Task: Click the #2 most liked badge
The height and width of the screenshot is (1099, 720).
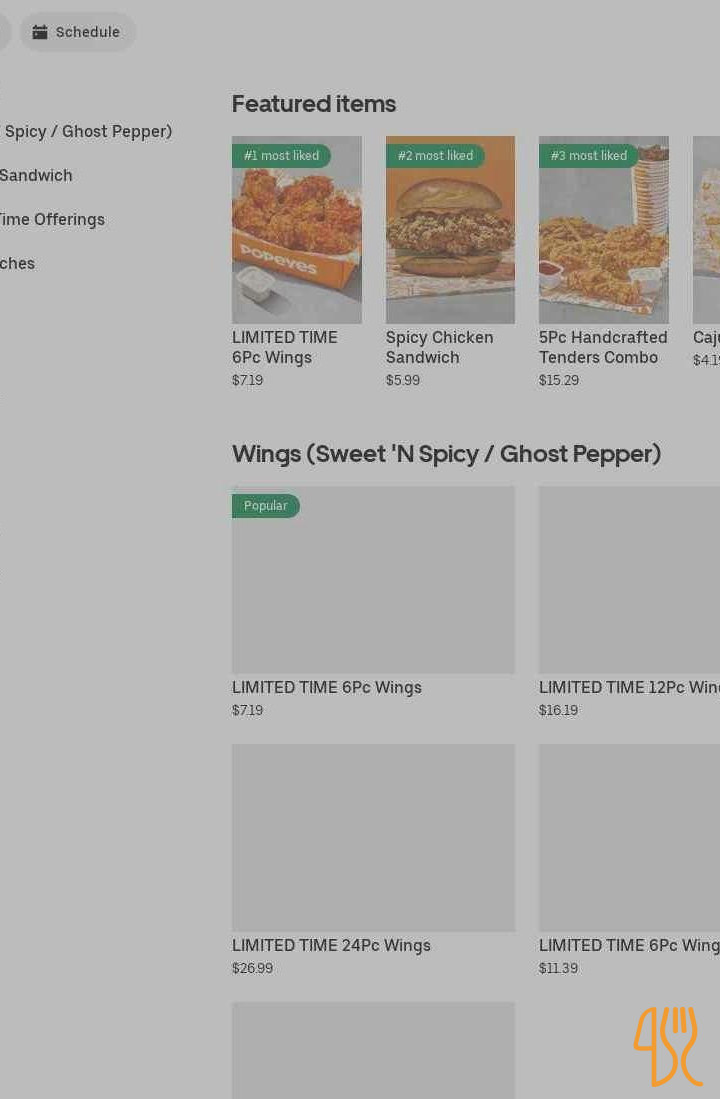Action: [x=435, y=156]
